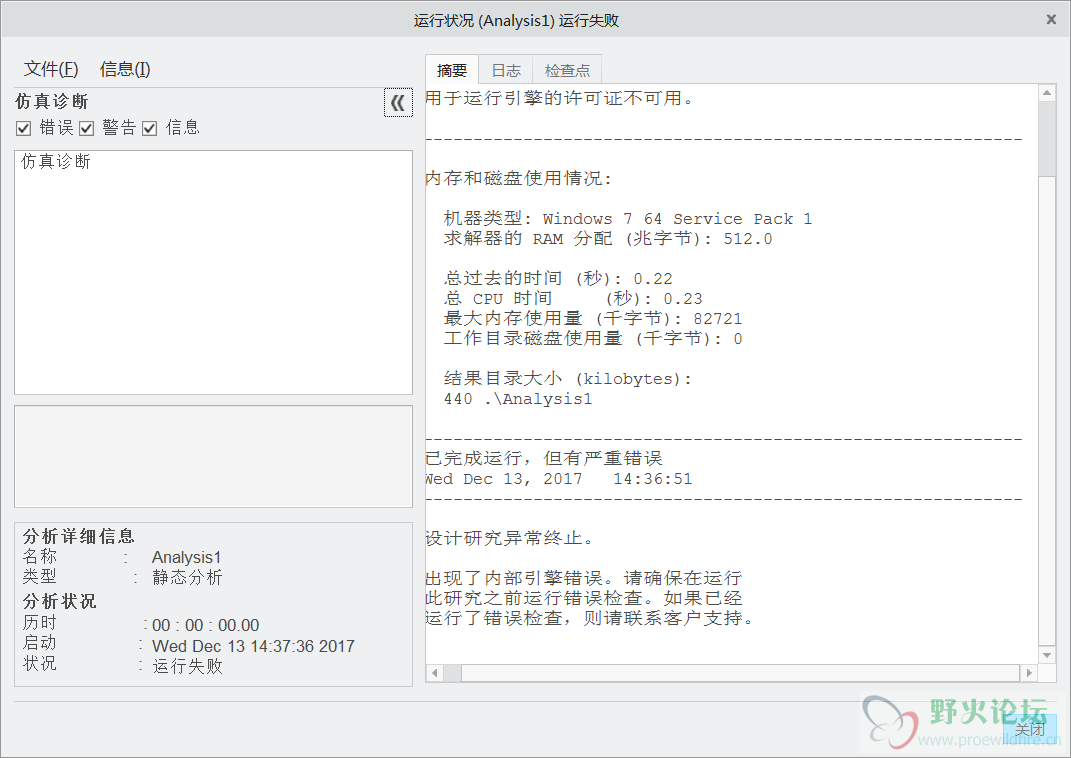The width and height of the screenshot is (1071, 758).
Task: Click the 运行失败 status value in 分析状况
Action: 187,666
